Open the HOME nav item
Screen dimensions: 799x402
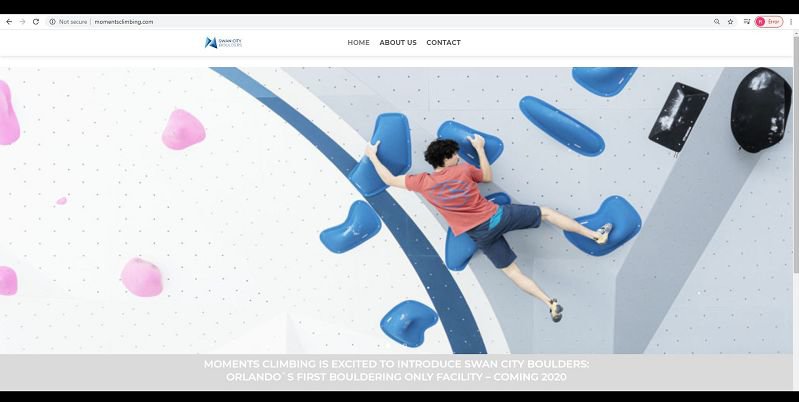[x=358, y=43]
